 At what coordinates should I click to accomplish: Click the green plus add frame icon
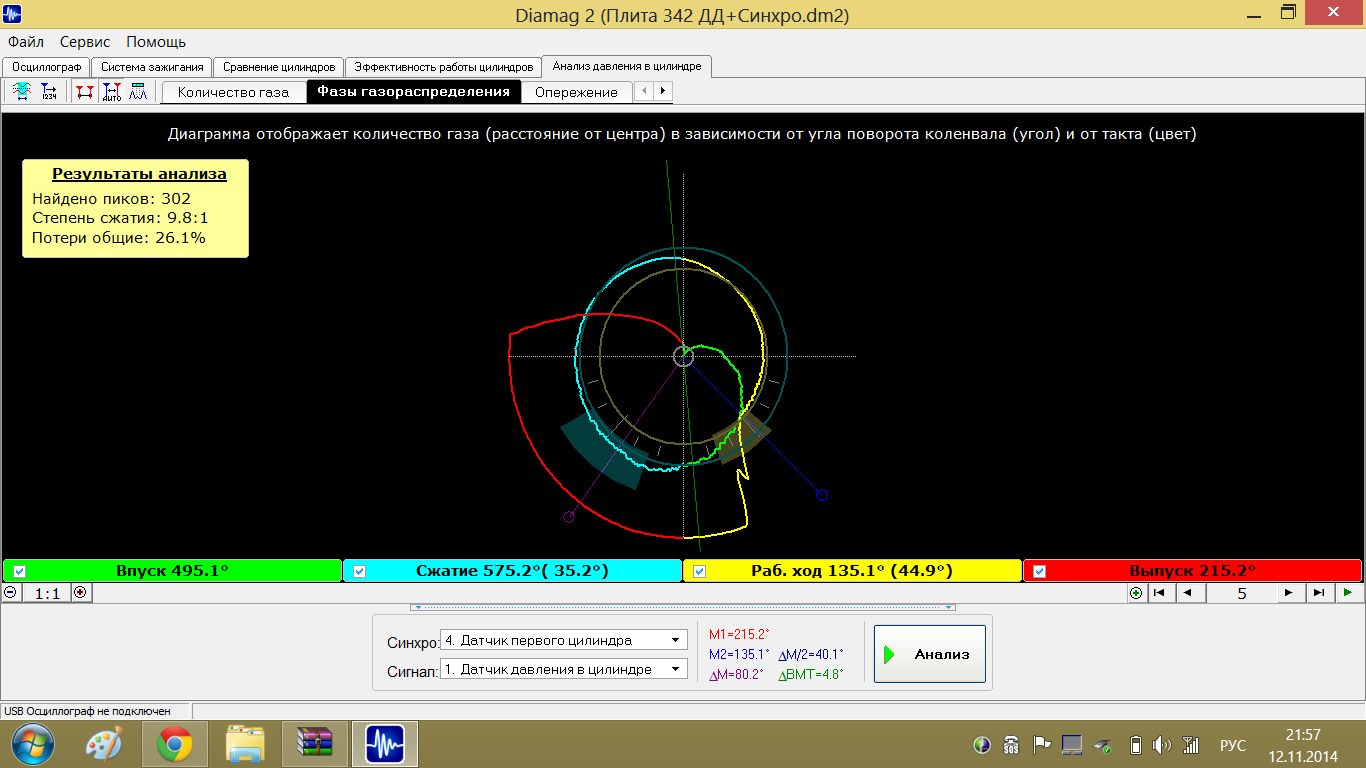click(1136, 592)
